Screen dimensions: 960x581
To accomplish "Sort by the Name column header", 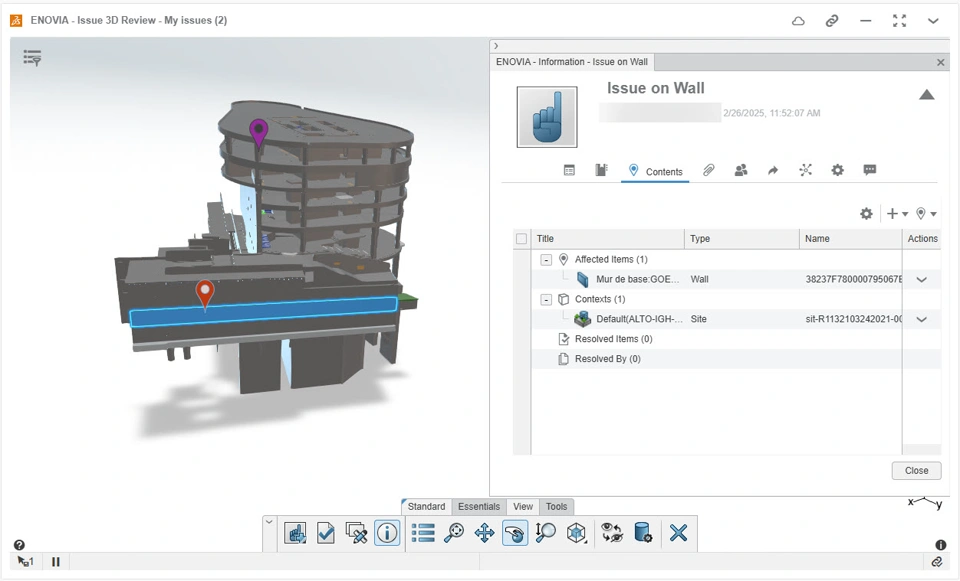I will [850, 239].
